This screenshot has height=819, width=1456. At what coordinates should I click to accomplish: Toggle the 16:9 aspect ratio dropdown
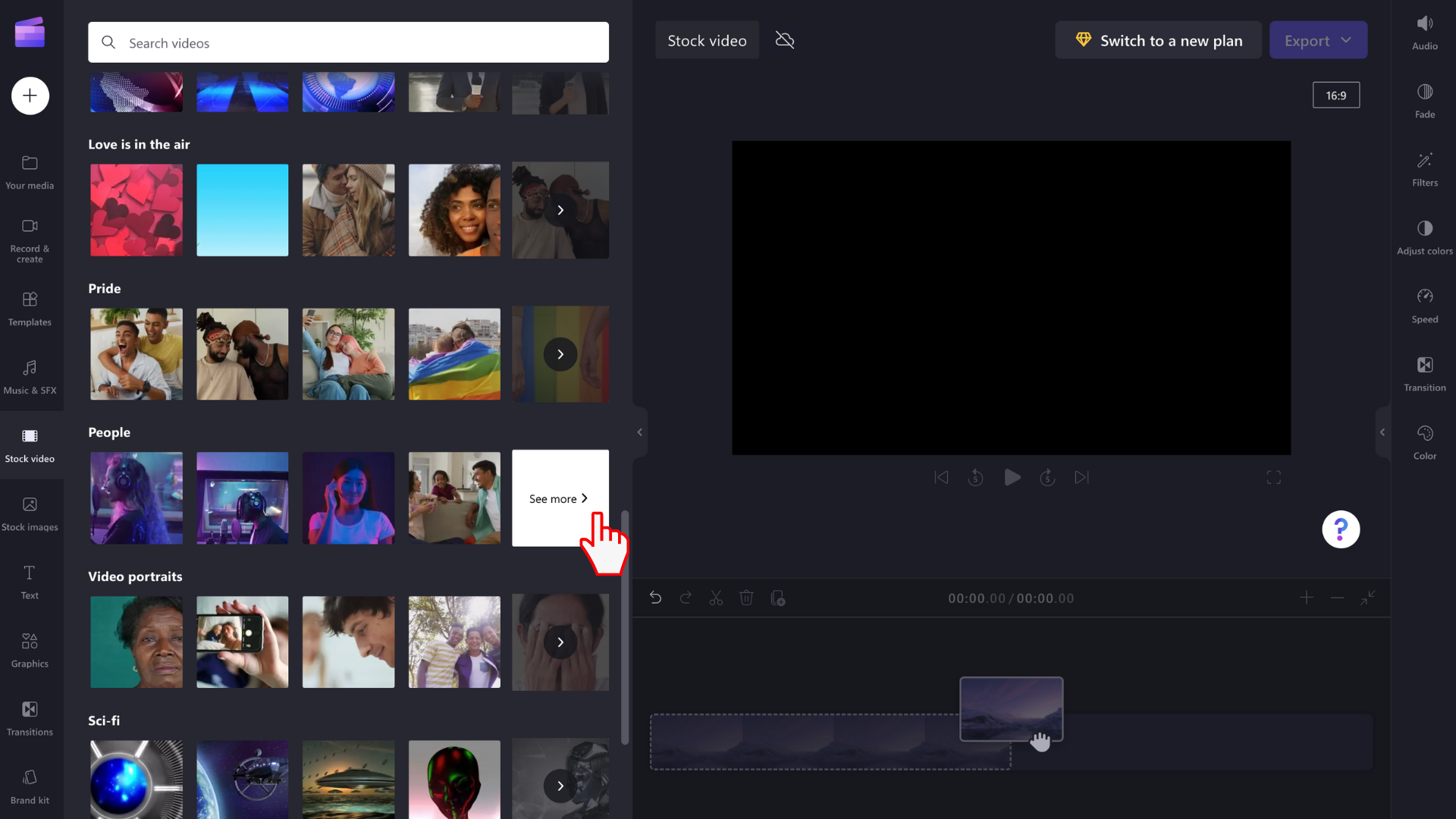[x=1336, y=94]
